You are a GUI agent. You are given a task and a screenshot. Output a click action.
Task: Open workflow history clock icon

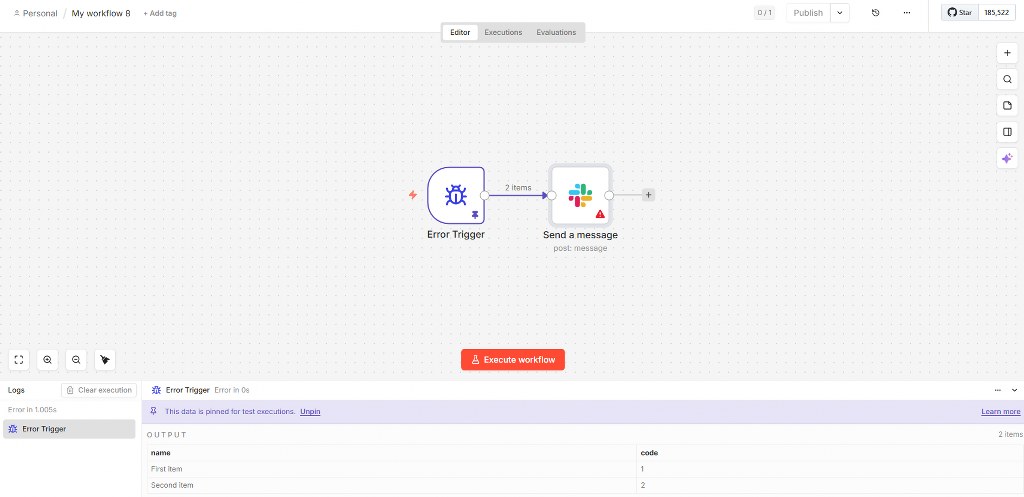(876, 12)
